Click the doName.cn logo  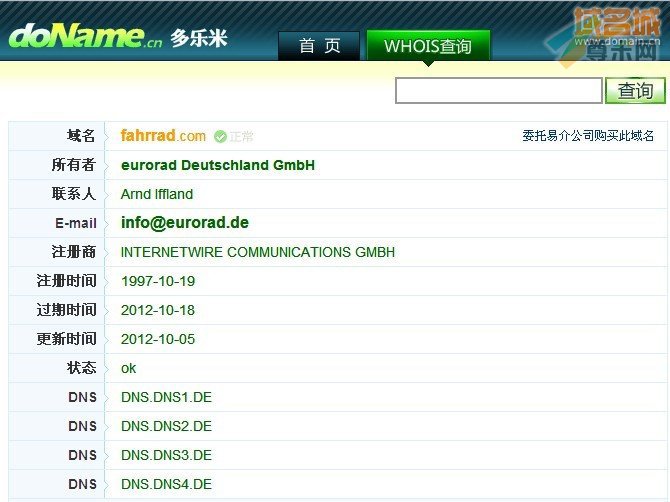[x=85, y=36]
